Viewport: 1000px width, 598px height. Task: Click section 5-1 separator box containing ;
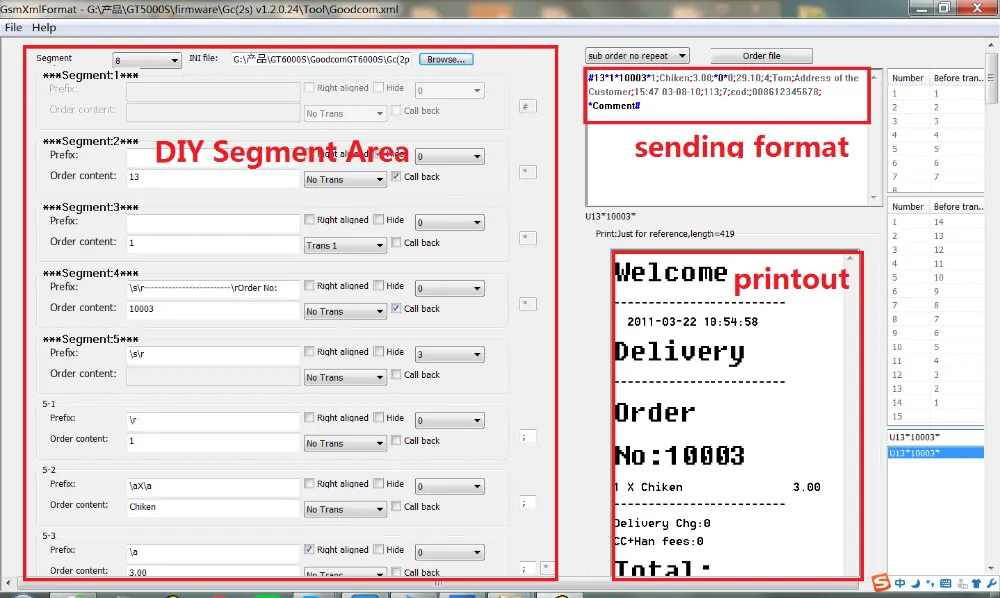click(x=527, y=437)
